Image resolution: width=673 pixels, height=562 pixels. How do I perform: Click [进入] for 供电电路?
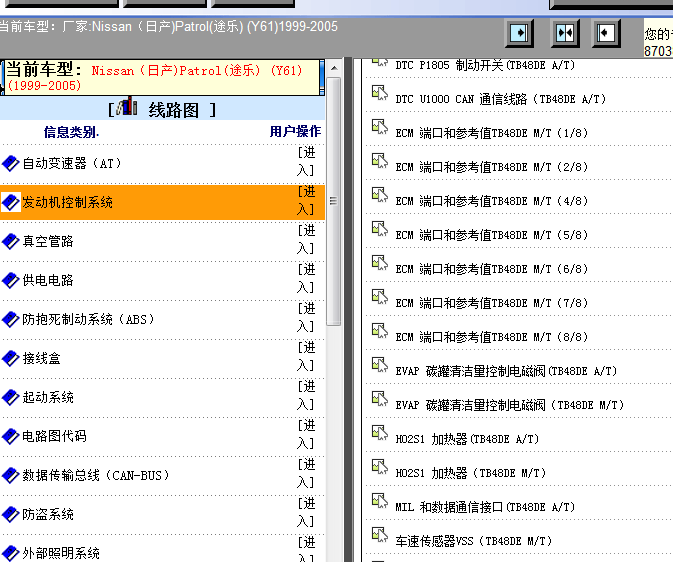306,279
